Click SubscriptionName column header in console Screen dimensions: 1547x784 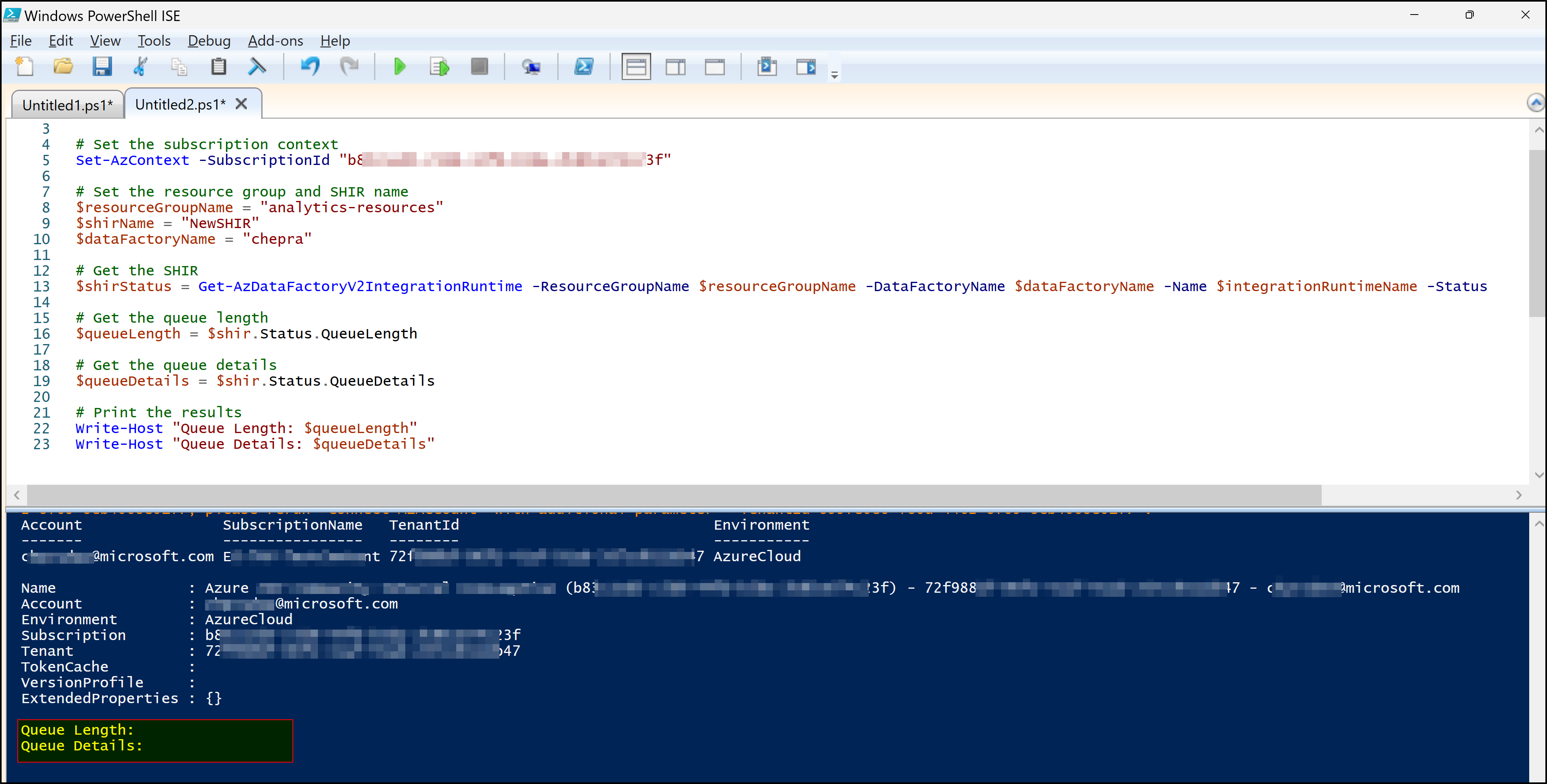click(292, 525)
